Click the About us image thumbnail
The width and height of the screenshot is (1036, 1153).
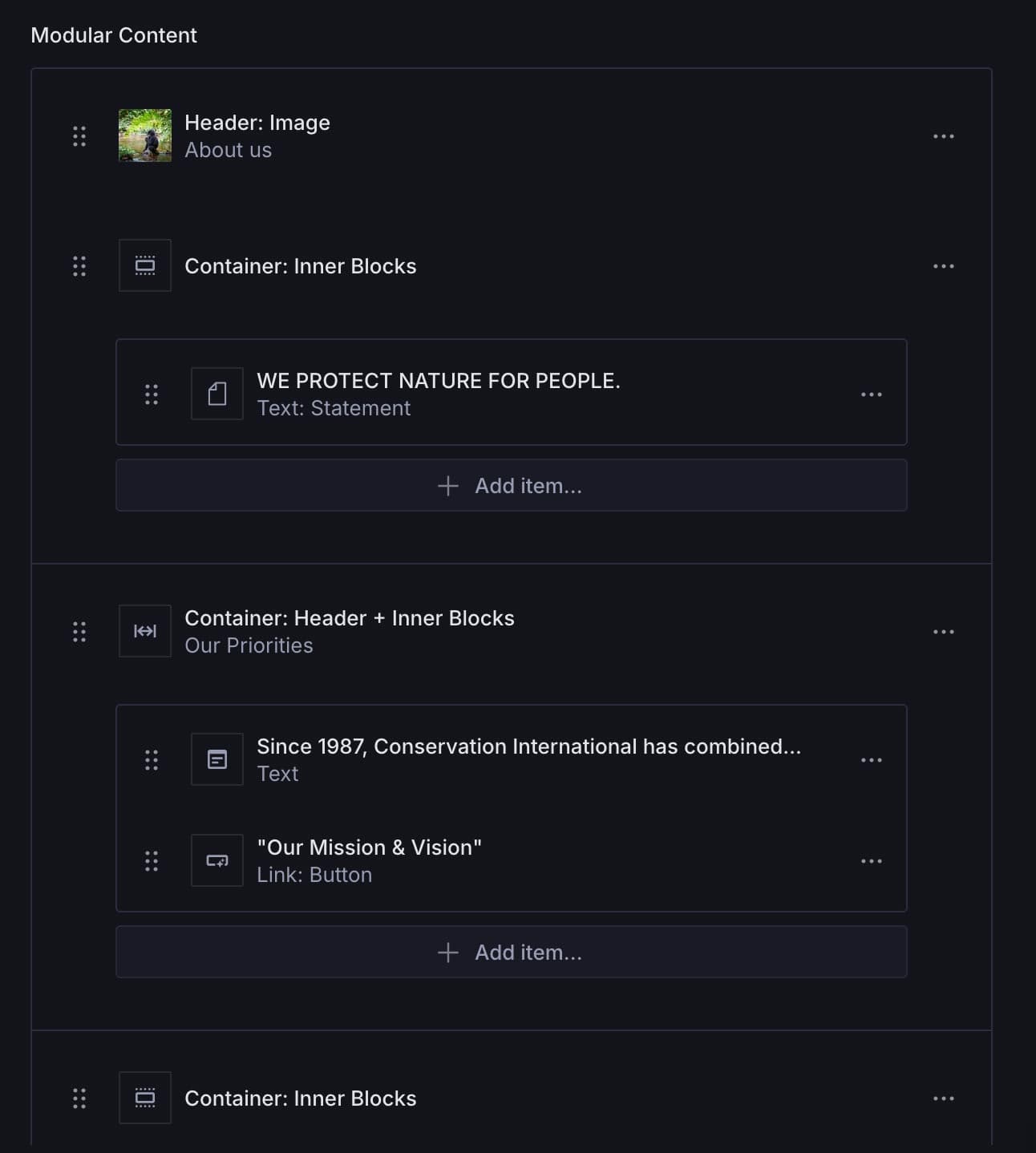click(x=145, y=136)
